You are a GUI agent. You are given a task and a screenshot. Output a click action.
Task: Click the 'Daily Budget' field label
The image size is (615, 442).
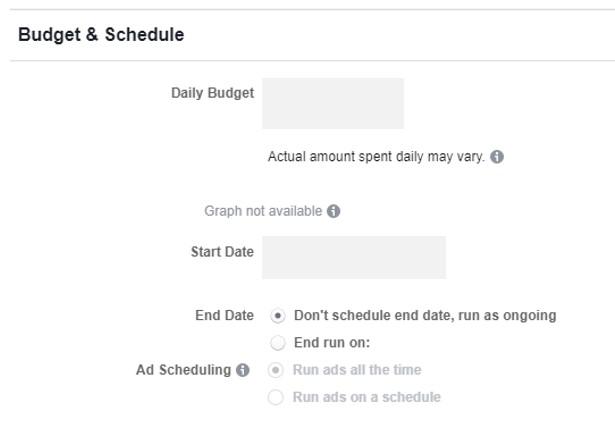tap(213, 93)
